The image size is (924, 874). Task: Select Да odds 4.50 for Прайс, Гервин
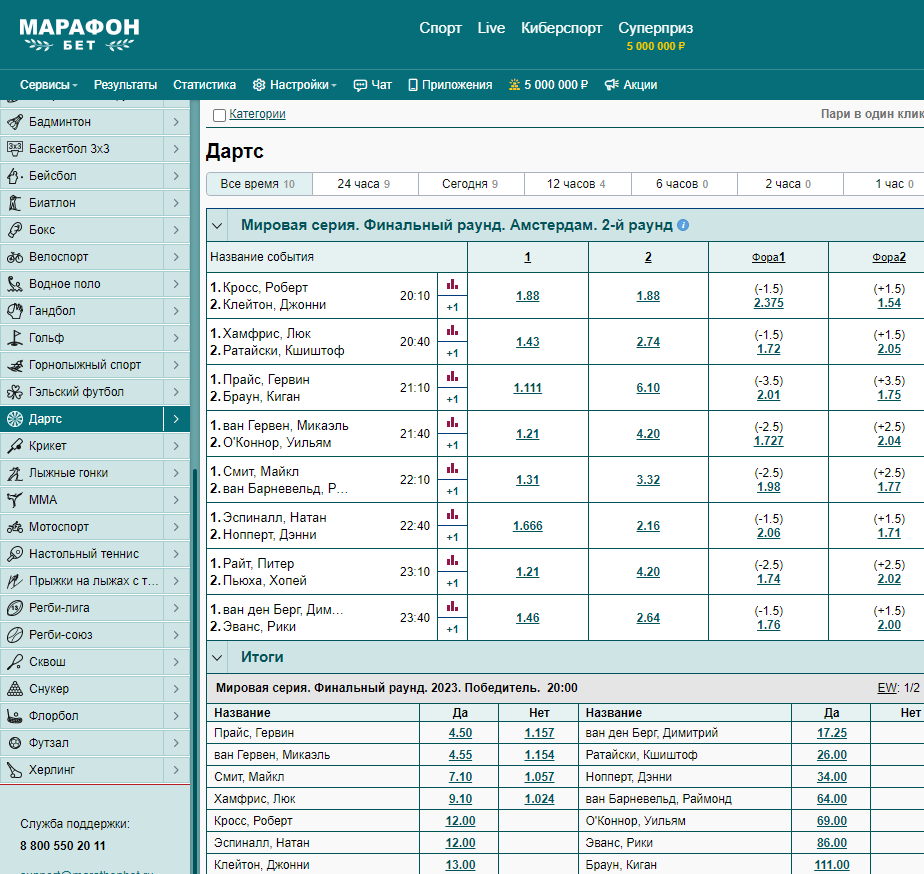tap(460, 733)
